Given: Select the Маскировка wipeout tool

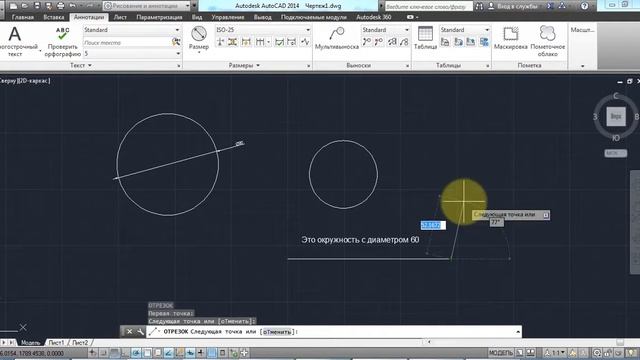Looking at the screenshot, I should point(511,38).
